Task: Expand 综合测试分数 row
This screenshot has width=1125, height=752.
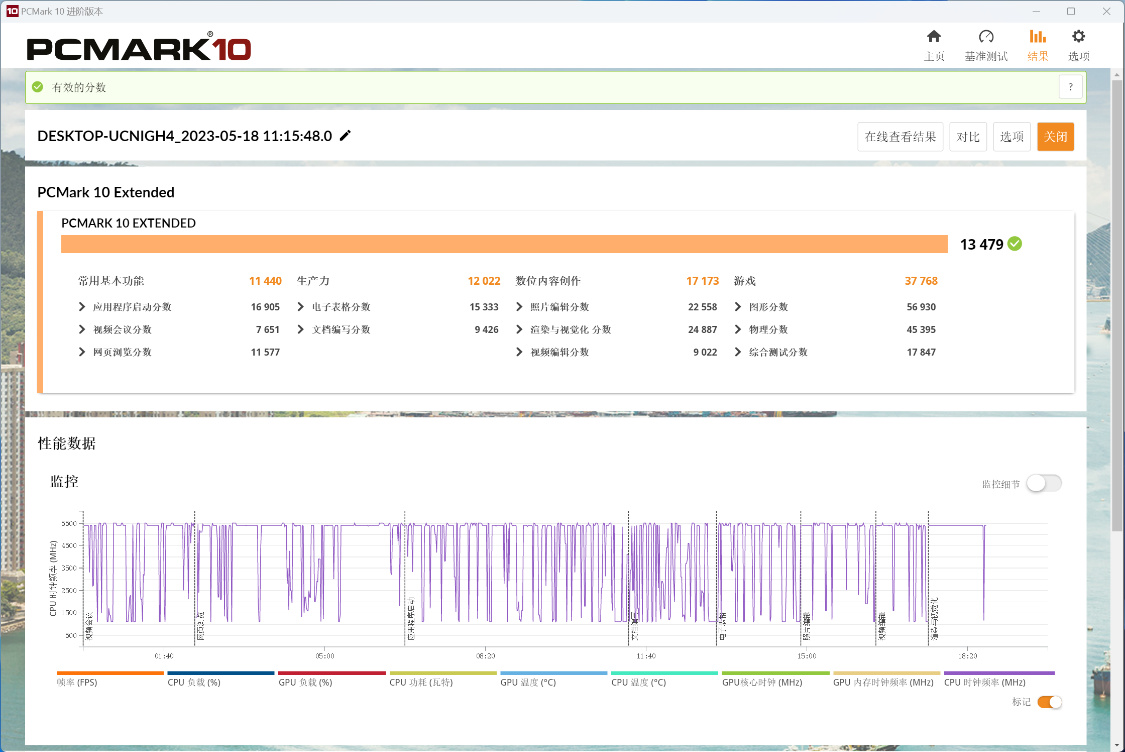Action: point(738,352)
